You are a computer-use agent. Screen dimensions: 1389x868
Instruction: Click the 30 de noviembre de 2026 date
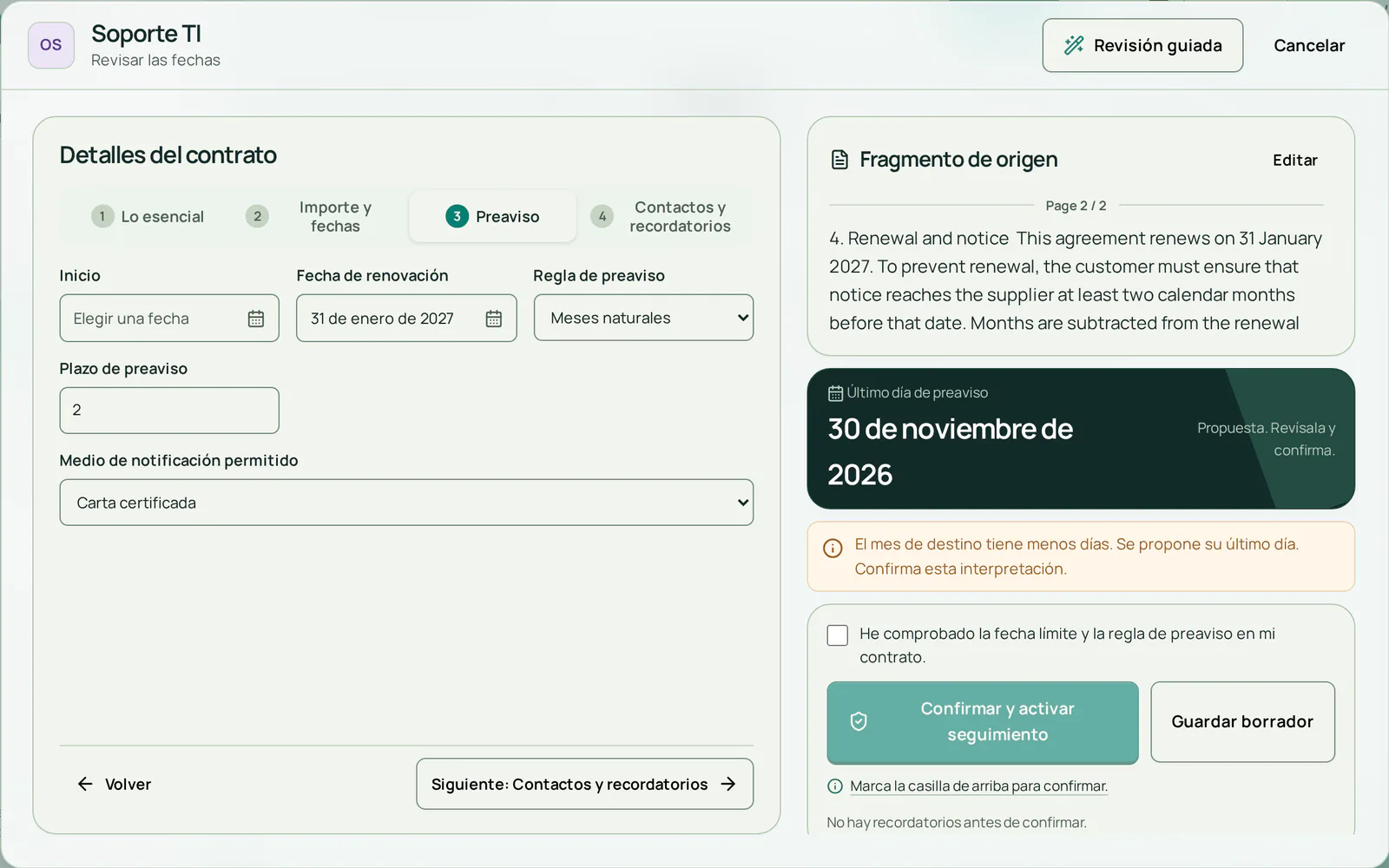click(951, 451)
